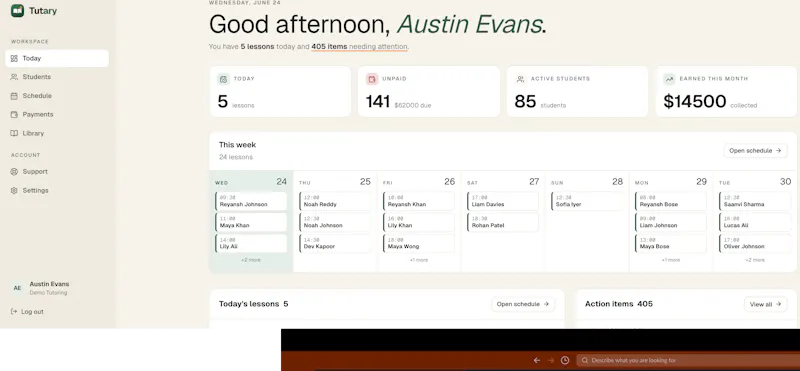Open Maya Bose 13:00 lesson
The width and height of the screenshot is (800, 371).
click(x=671, y=243)
